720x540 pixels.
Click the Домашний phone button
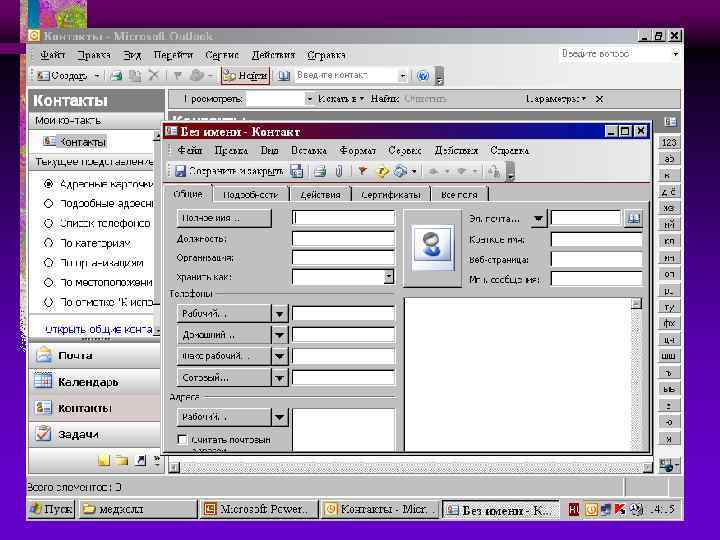coord(224,335)
